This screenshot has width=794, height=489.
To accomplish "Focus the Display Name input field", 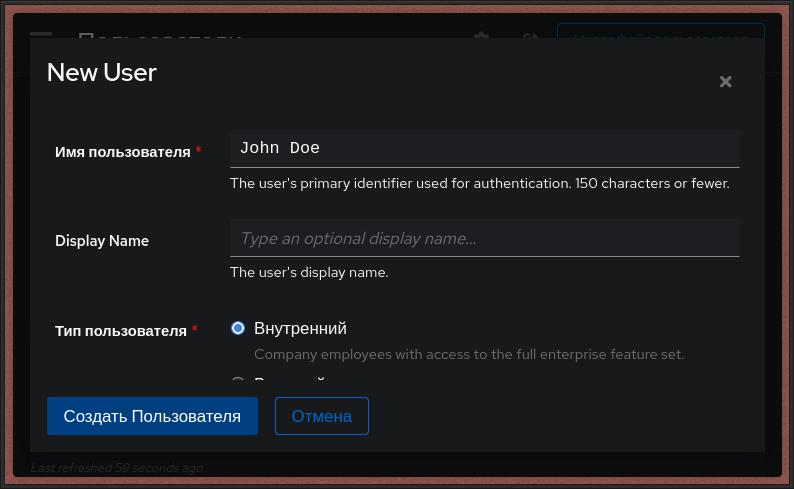I will pos(484,238).
